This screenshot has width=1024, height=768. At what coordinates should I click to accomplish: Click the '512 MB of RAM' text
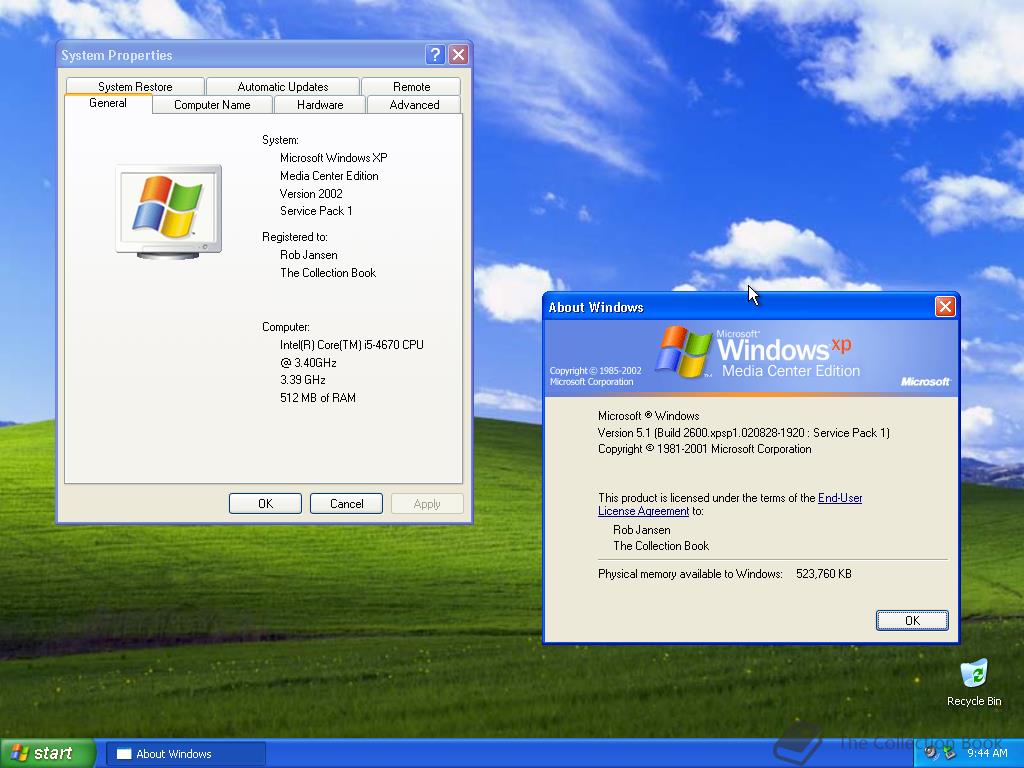318,398
